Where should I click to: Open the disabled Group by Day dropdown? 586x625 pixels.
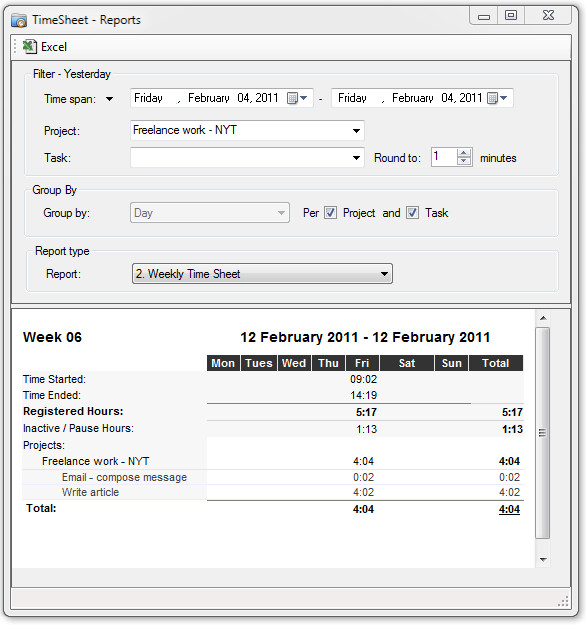pos(210,213)
